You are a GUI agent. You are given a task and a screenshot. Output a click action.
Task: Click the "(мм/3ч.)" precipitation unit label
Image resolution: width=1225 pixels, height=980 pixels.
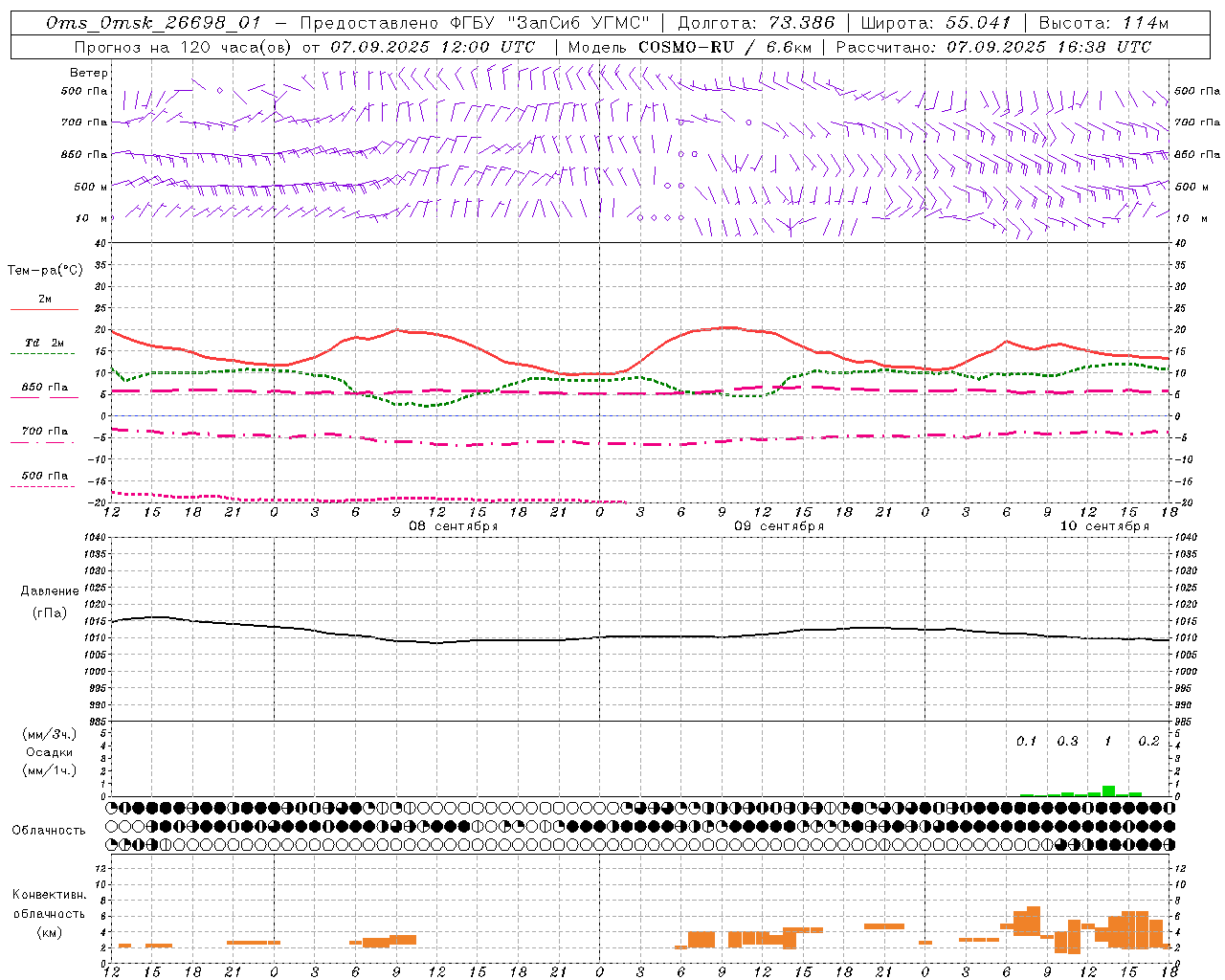[x=50, y=734]
